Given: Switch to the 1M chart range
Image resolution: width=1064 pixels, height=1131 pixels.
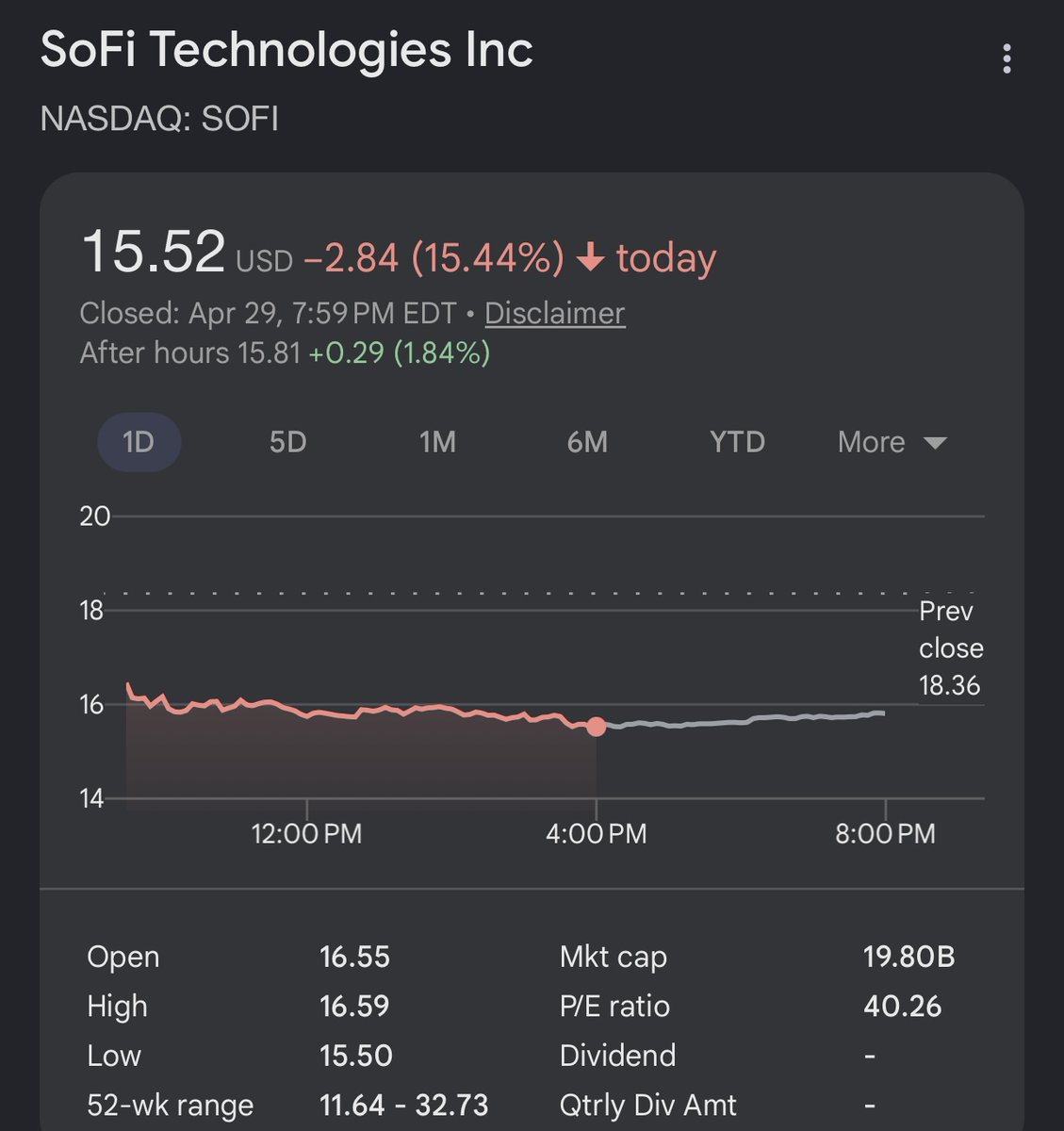Looking at the screenshot, I should pos(437,442).
